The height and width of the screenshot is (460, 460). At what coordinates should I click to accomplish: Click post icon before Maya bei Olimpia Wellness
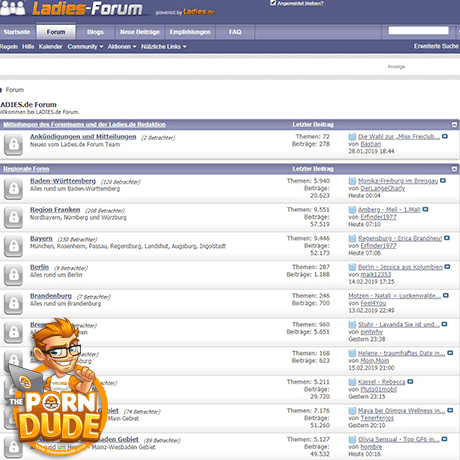[352, 410]
